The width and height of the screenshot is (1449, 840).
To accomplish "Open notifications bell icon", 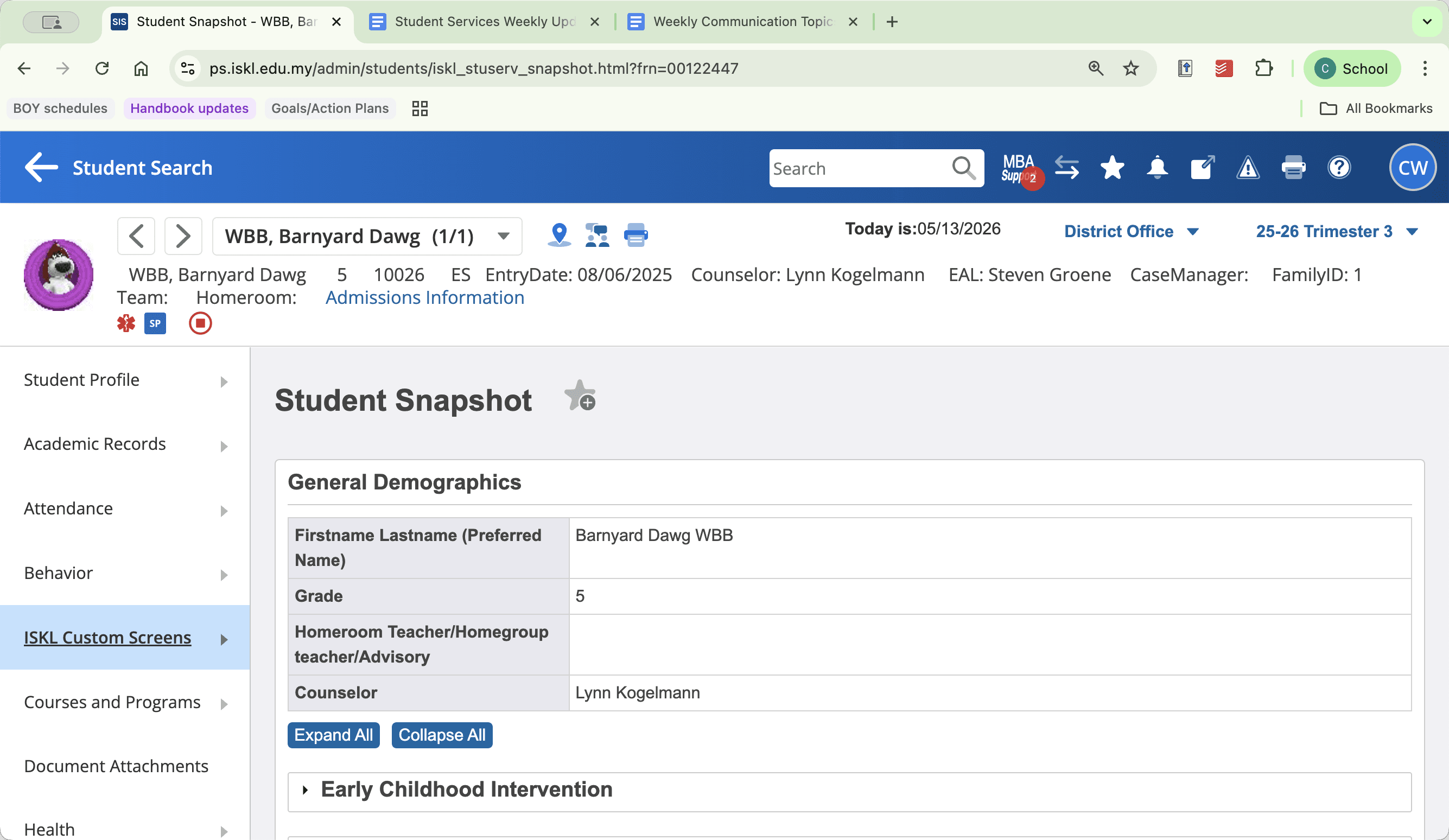I will pyautogui.click(x=1157, y=168).
